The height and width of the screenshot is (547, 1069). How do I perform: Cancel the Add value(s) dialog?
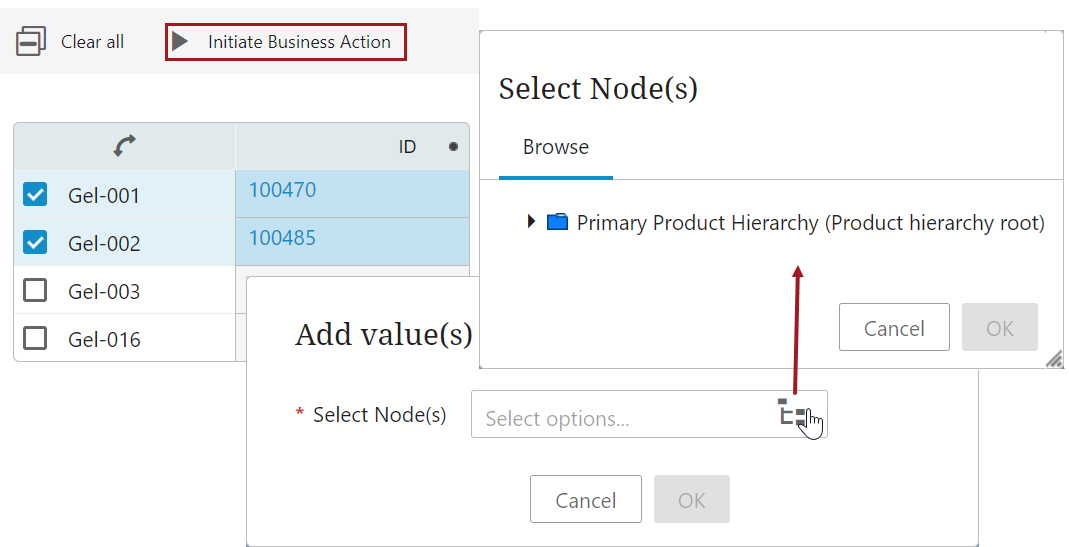coord(586,500)
